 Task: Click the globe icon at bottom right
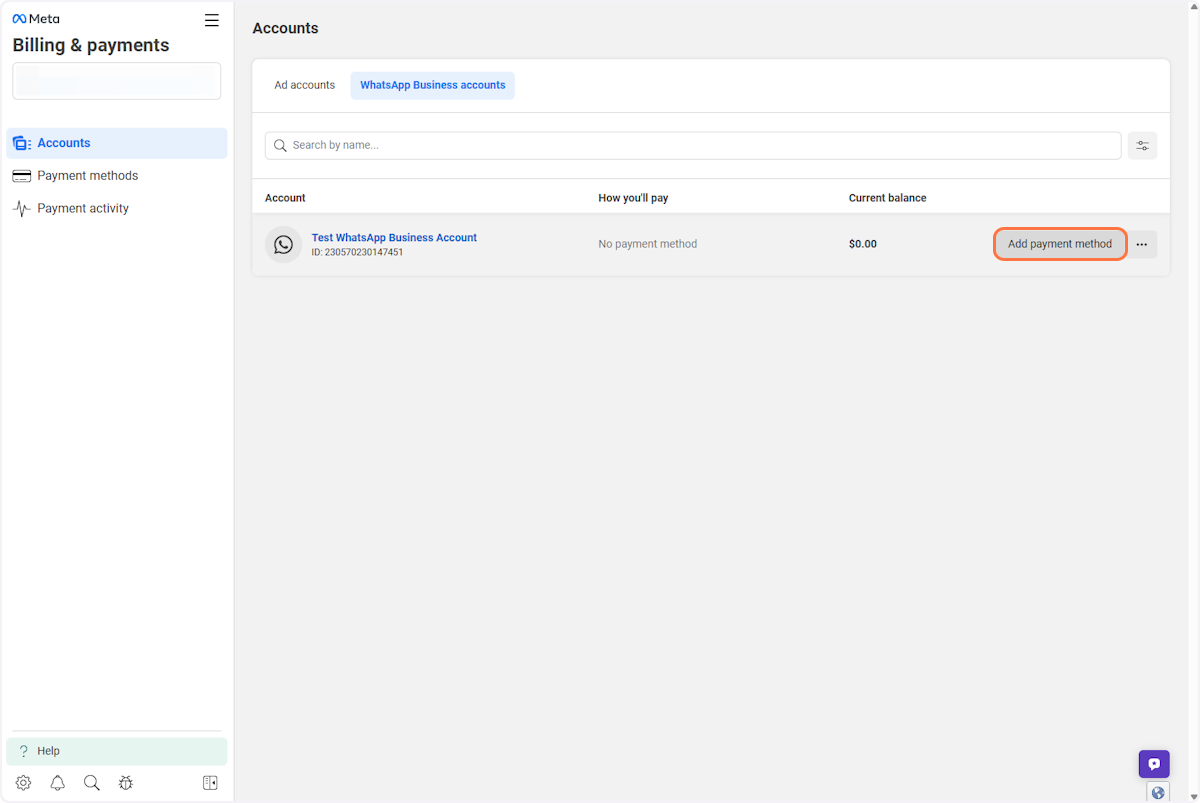(x=1158, y=793)
